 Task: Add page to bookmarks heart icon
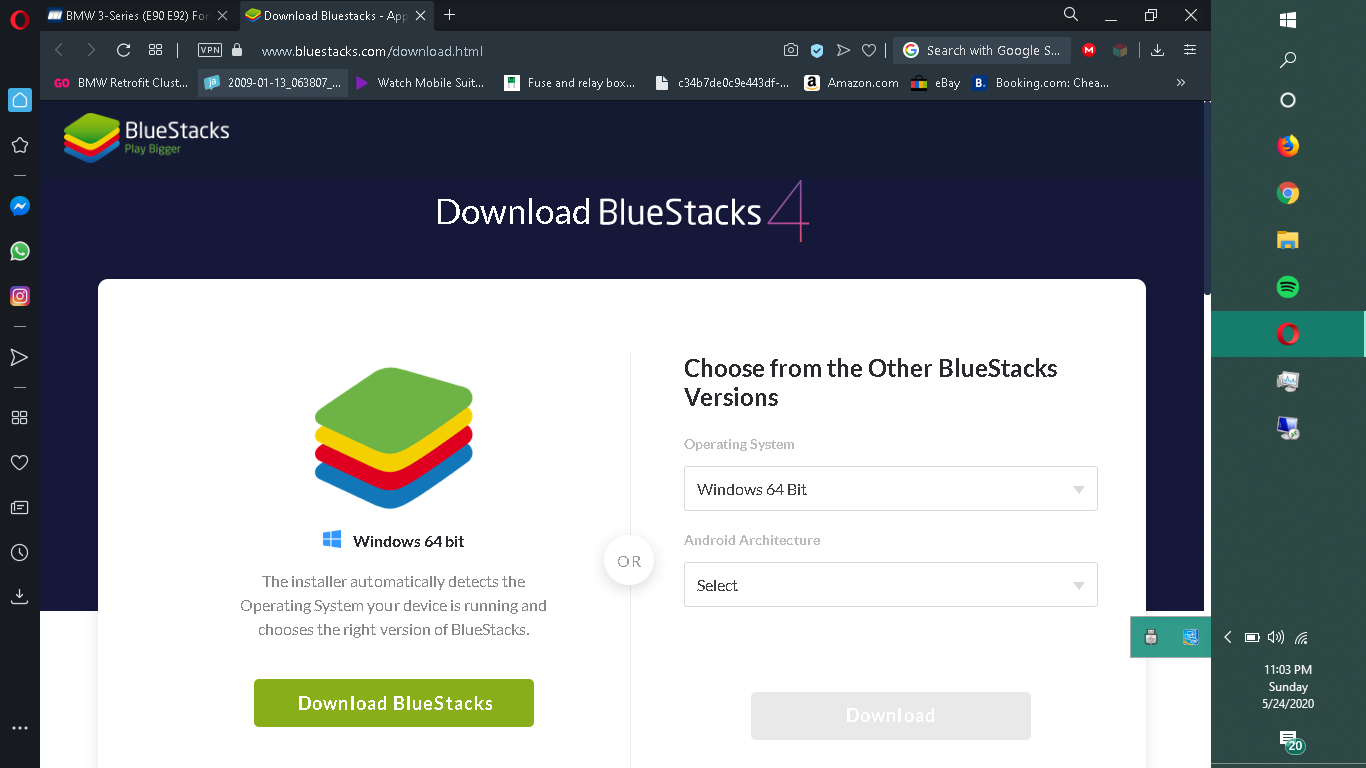click(869, 50)
